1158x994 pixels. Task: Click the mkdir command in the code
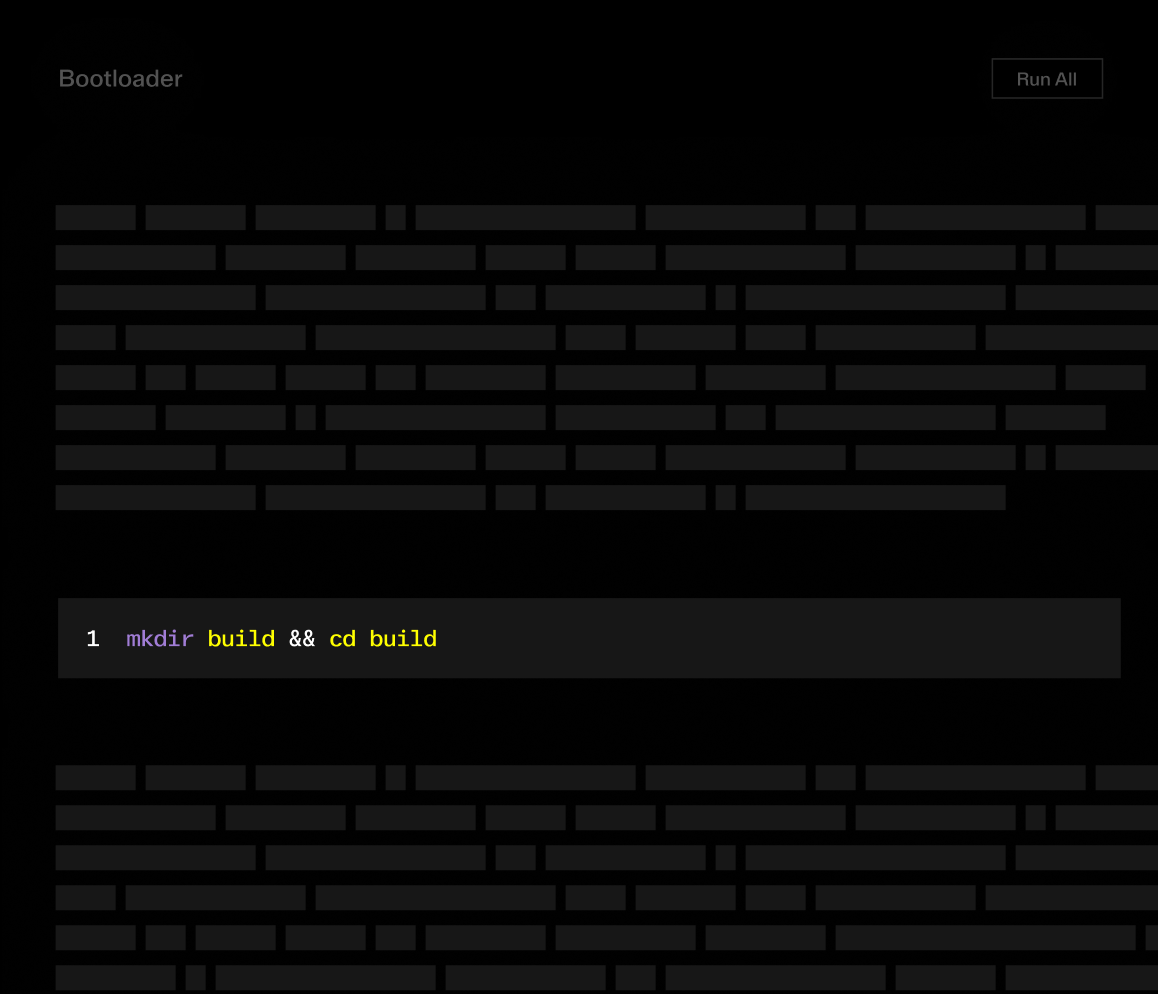pos(160,639)
